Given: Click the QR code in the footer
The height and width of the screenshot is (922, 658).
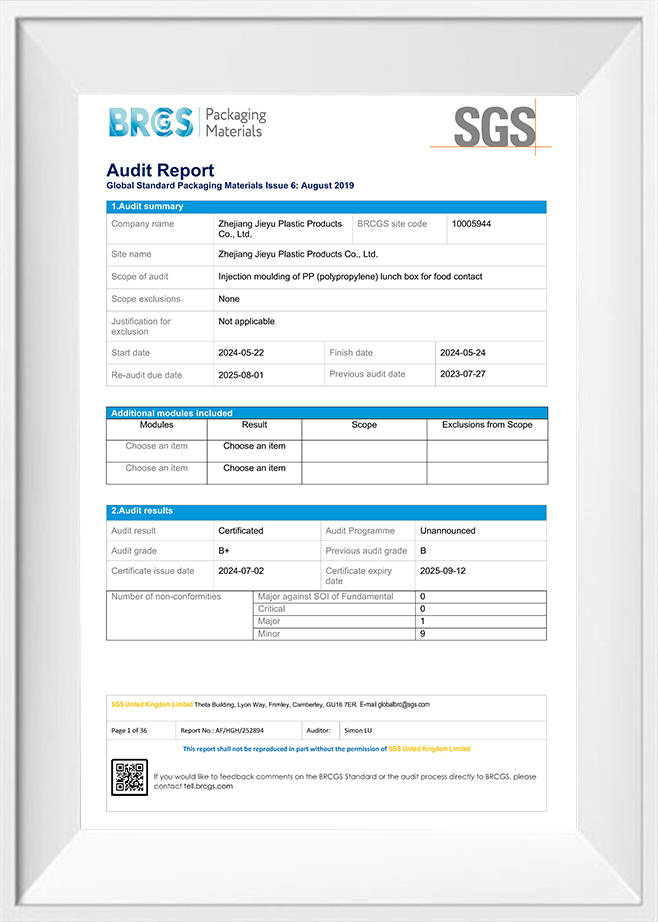Looking at the screenshot, I should pos(129,777).
